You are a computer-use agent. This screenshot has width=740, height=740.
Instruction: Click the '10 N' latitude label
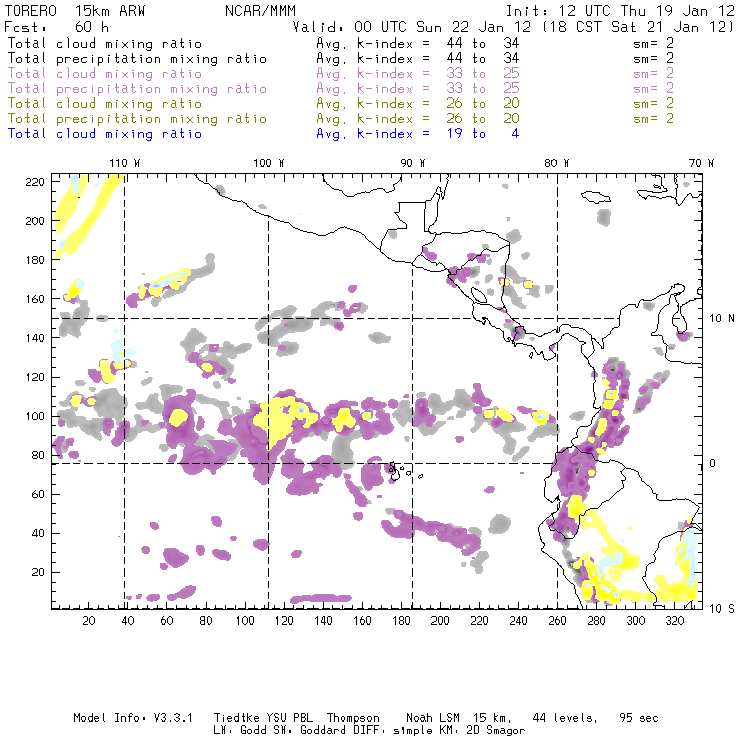722,319
